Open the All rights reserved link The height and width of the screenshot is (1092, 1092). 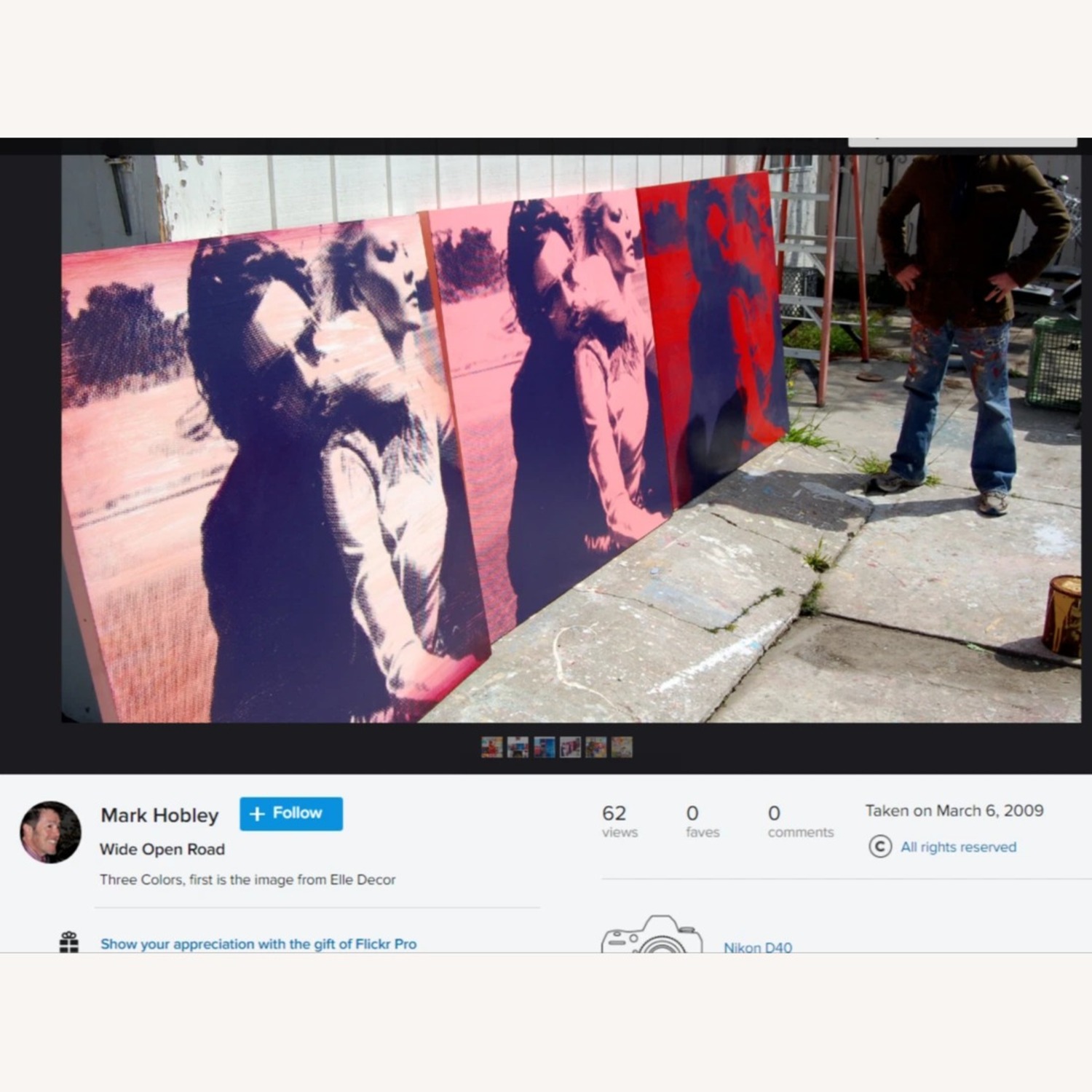(958, 847)
